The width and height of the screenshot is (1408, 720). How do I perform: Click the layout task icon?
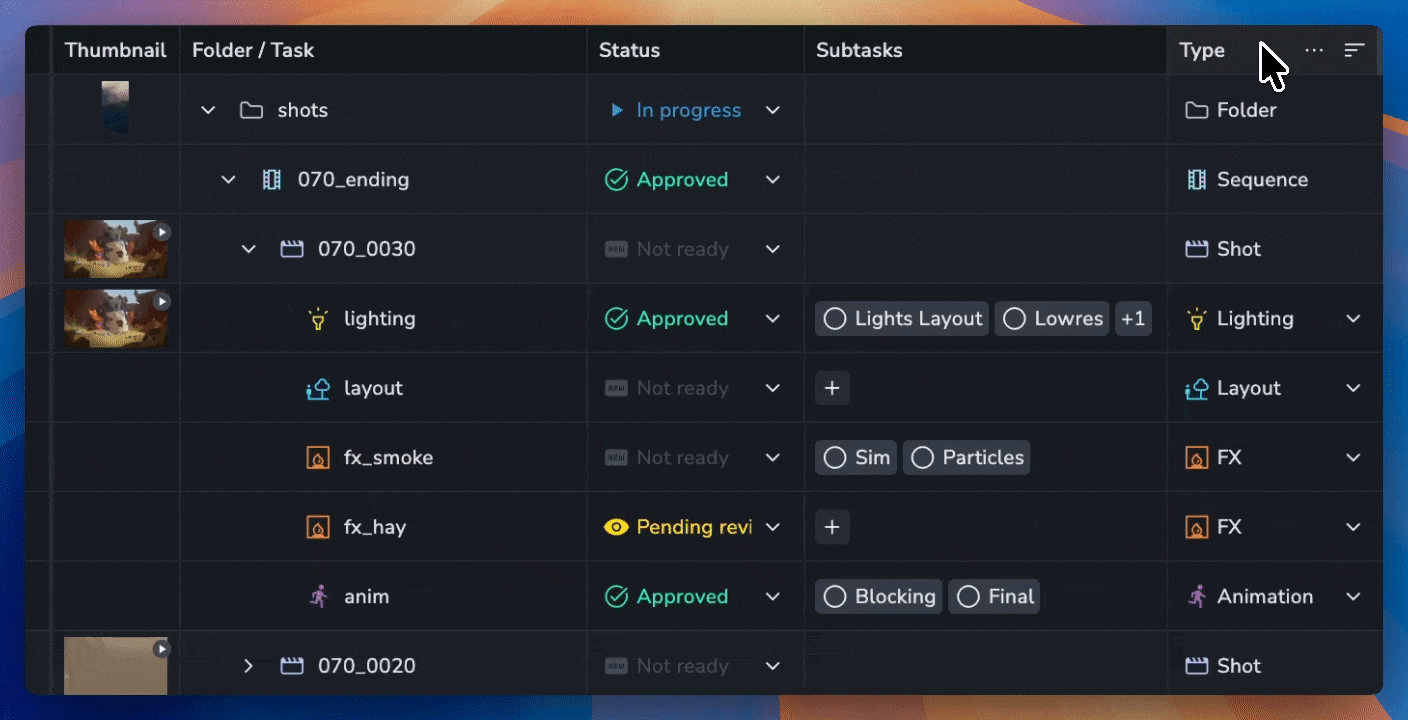(318, 389)
